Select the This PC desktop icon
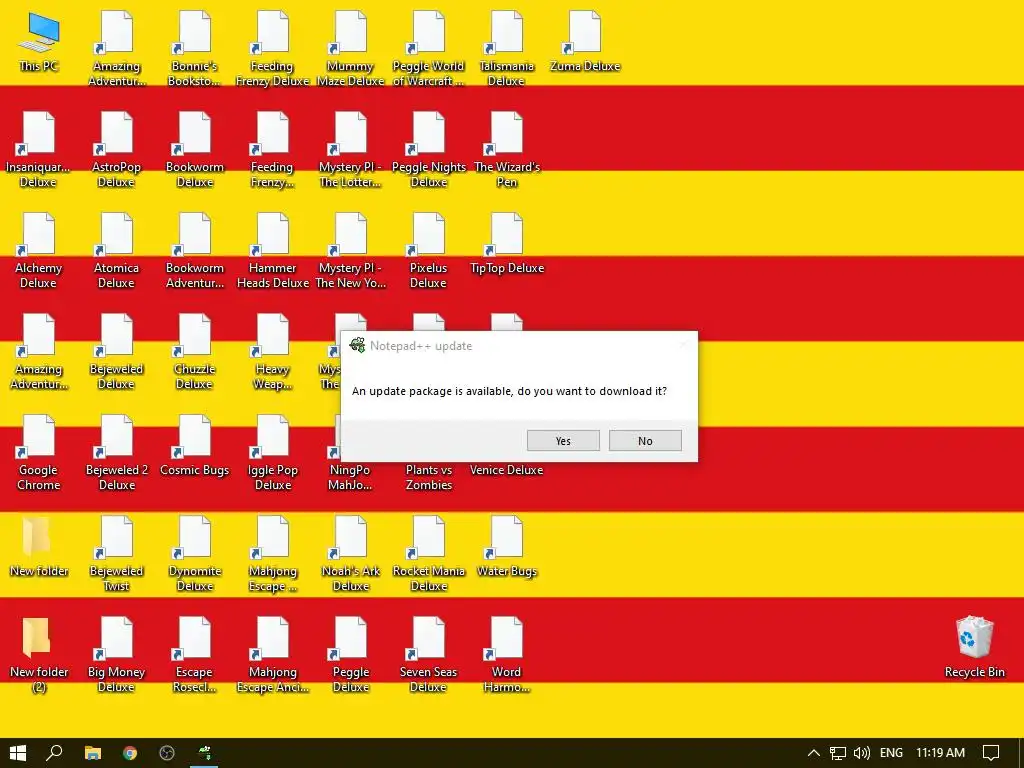The width and height of the screenshot is (1024, 768). [39, 42]
